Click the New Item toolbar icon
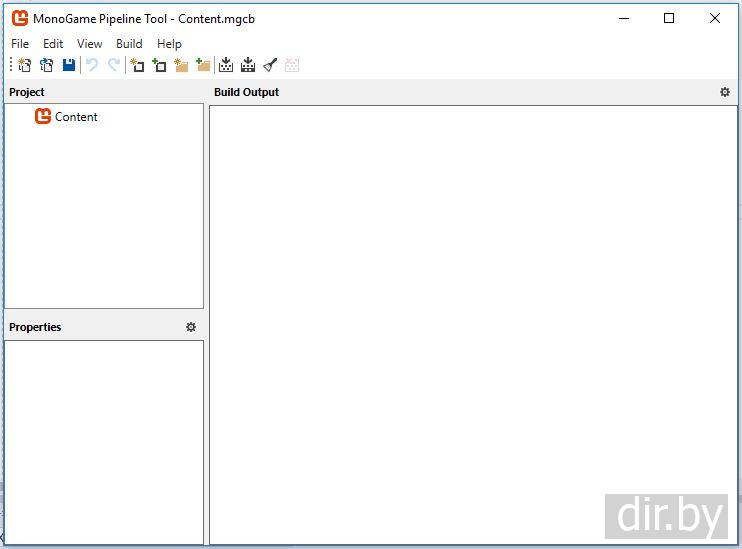Image resolution: width=742 pixels, height=549 pixels. click(x=137, y=65)
